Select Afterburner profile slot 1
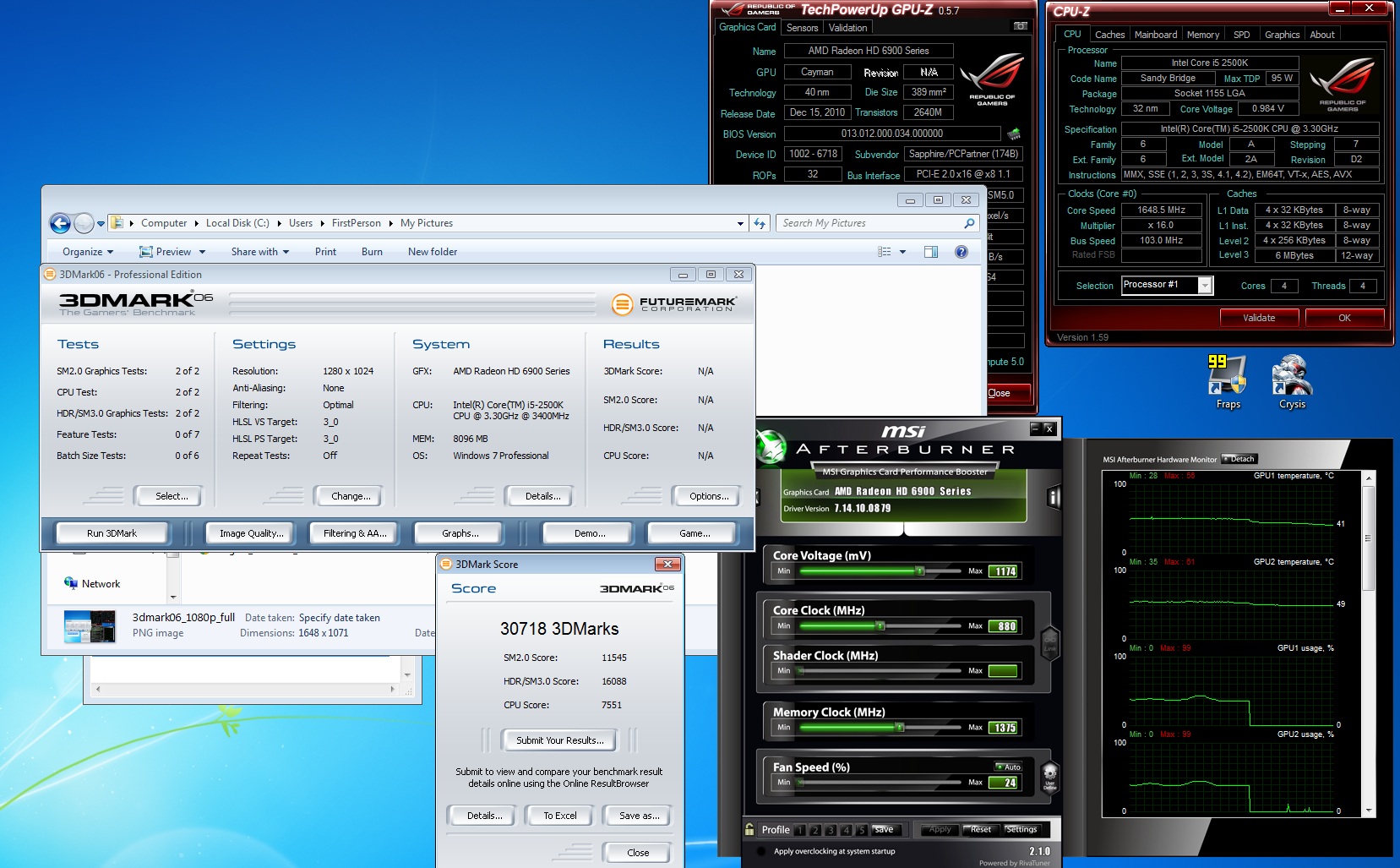This screenshot has height=868, width=1400. (800, 830)
